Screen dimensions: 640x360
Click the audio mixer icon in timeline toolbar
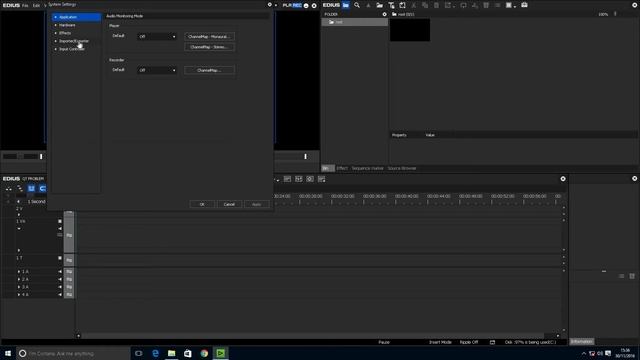point(299,179)
